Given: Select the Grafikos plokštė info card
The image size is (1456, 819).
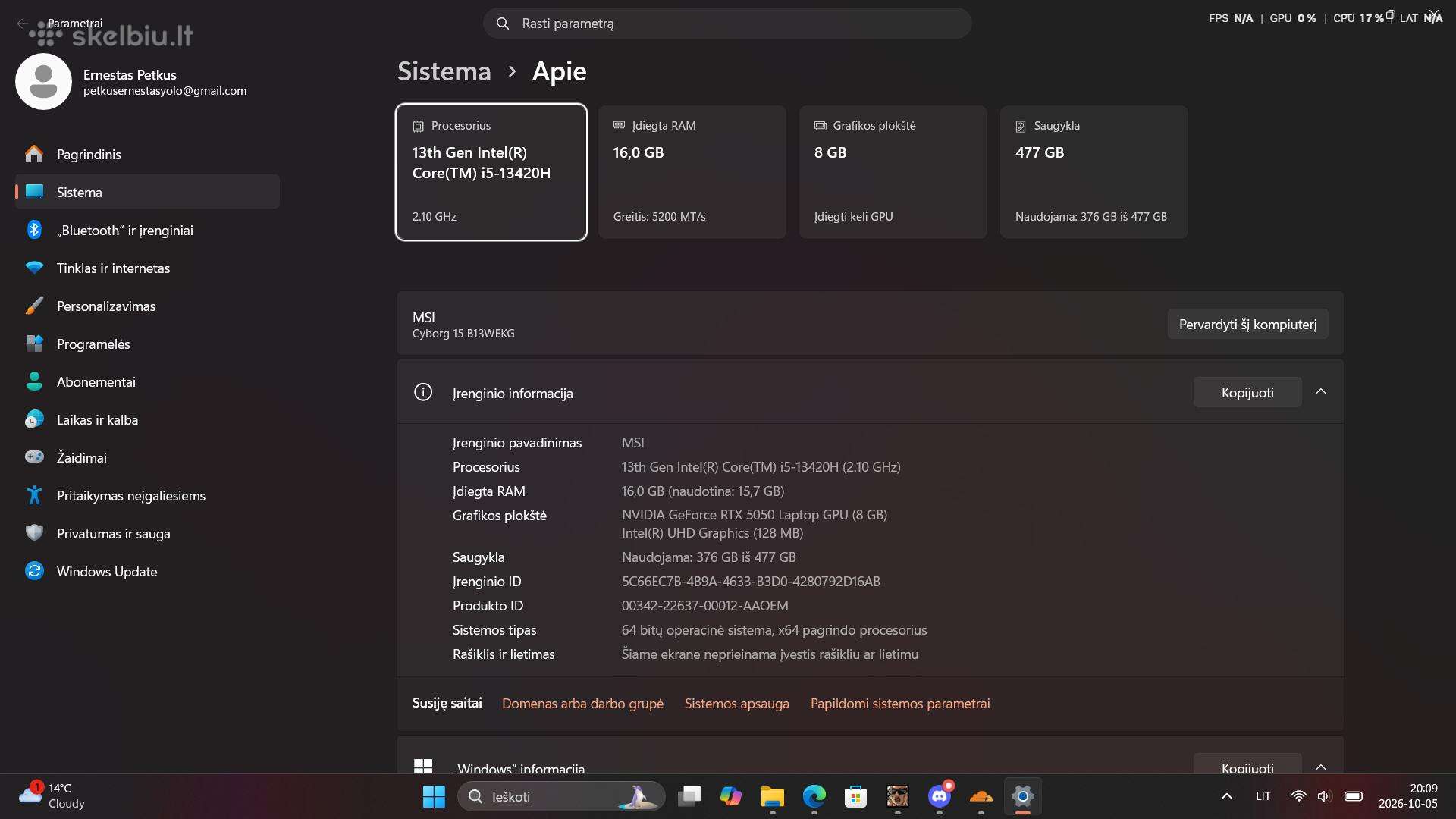Looking at the screenshot, I should click(x=893, y=172).
